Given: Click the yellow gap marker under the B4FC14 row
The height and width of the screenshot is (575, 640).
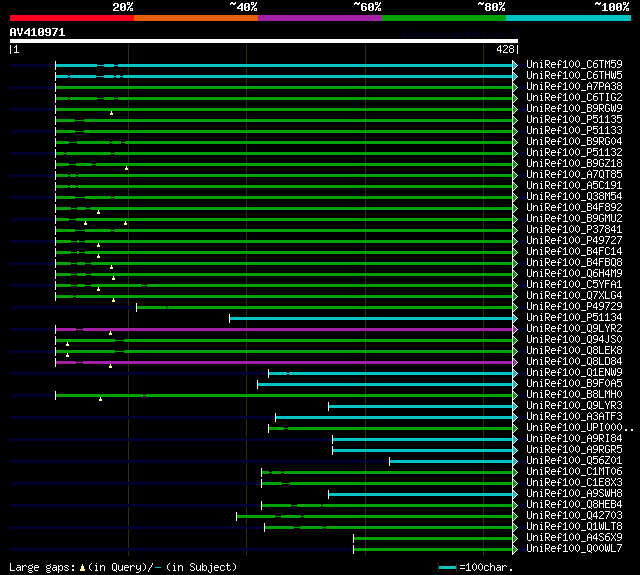Looking at the screenshot, I should point(98,256).
